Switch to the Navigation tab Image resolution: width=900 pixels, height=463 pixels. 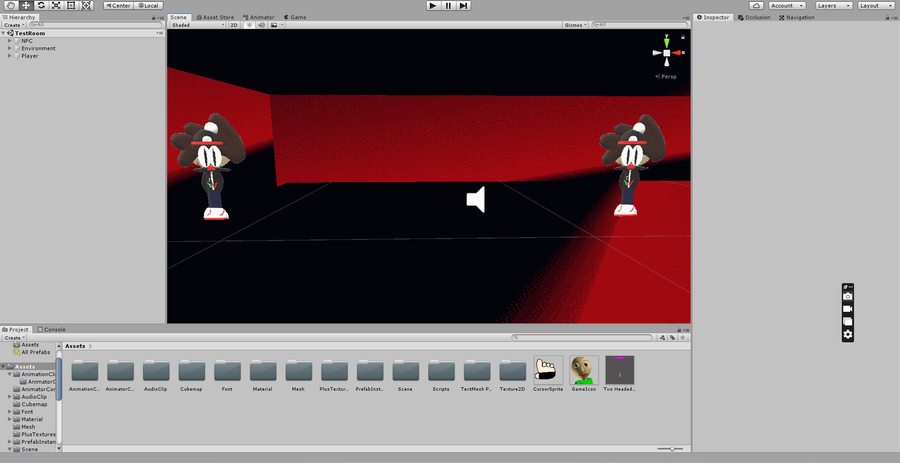point(797,17)
